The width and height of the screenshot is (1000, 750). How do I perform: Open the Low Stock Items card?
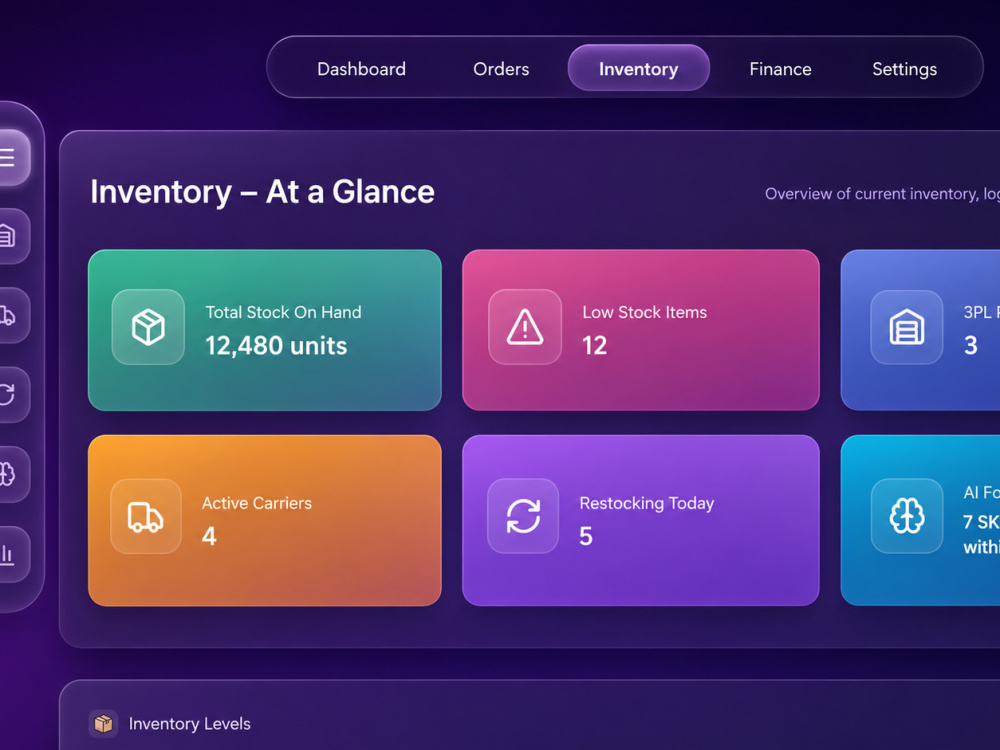641,330
